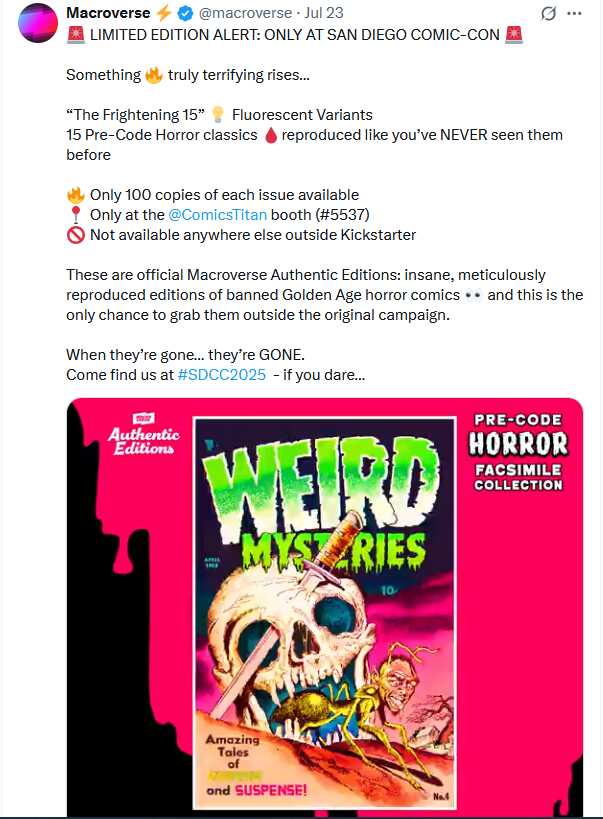
Task: Open the @macroverse handle link
Action: pos(245,13)
